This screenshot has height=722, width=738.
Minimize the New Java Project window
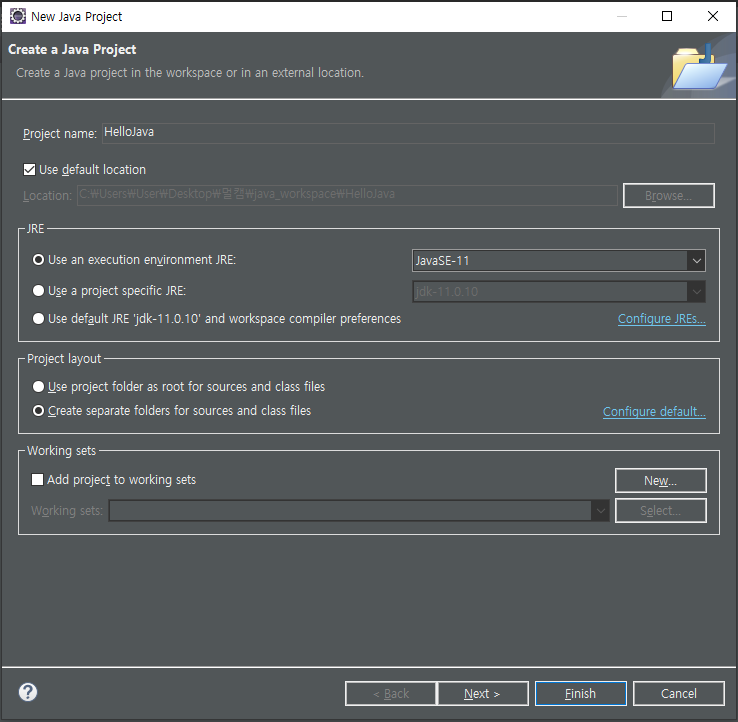(x=622, y=16)
